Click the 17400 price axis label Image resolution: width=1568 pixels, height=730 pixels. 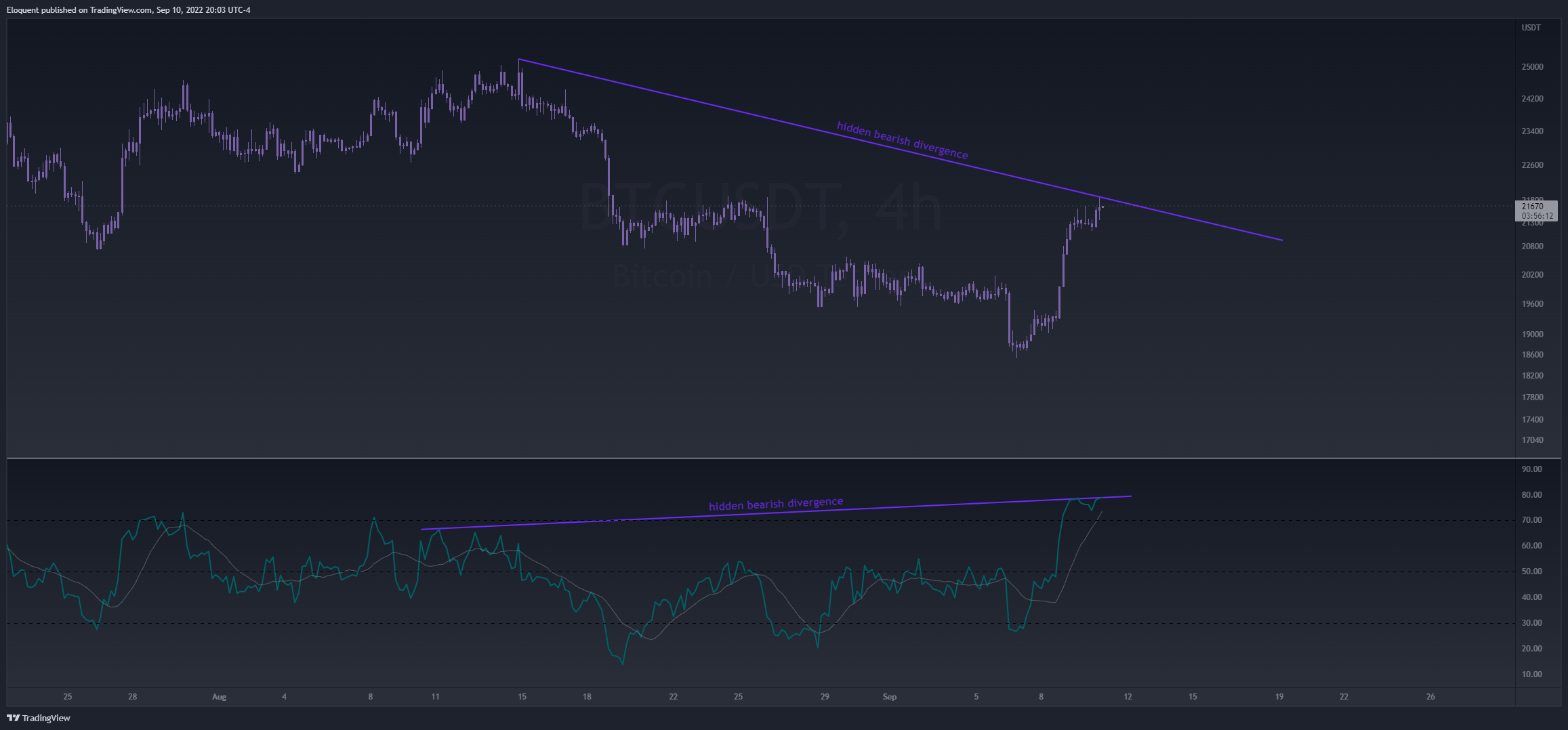pos(1532,420)
